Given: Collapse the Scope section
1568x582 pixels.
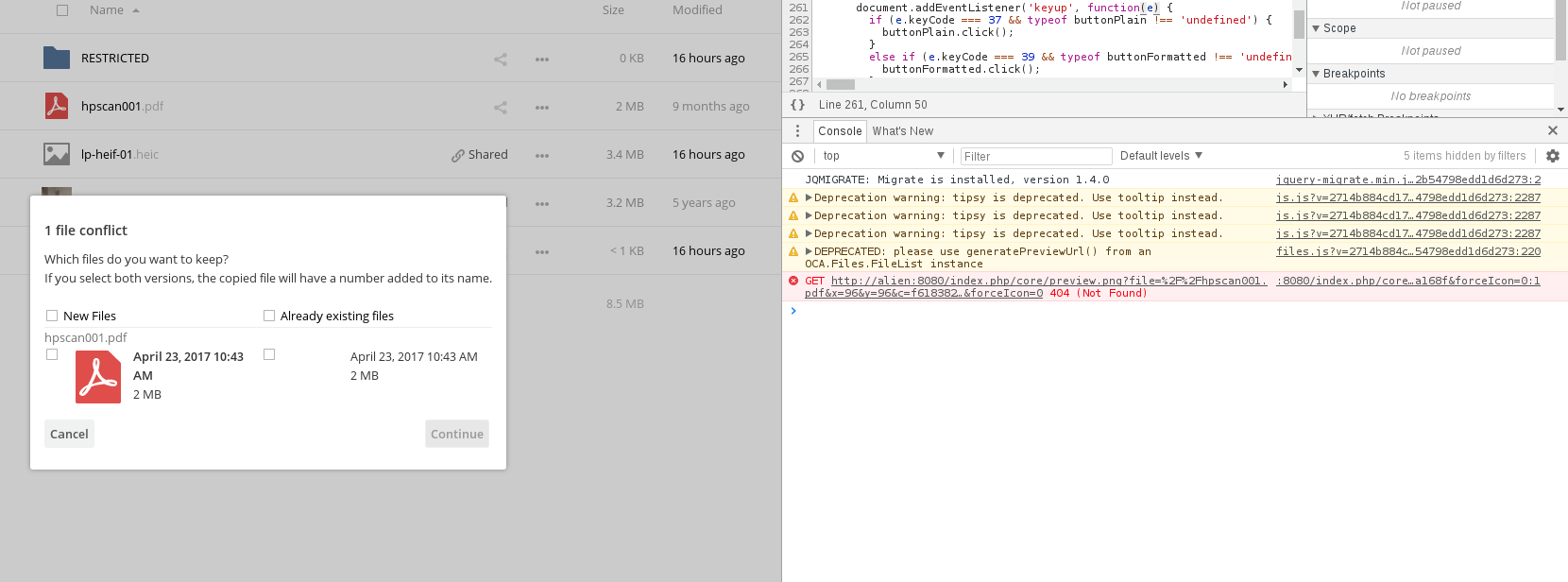Looking at the screenshot, I should point(1316,28).
